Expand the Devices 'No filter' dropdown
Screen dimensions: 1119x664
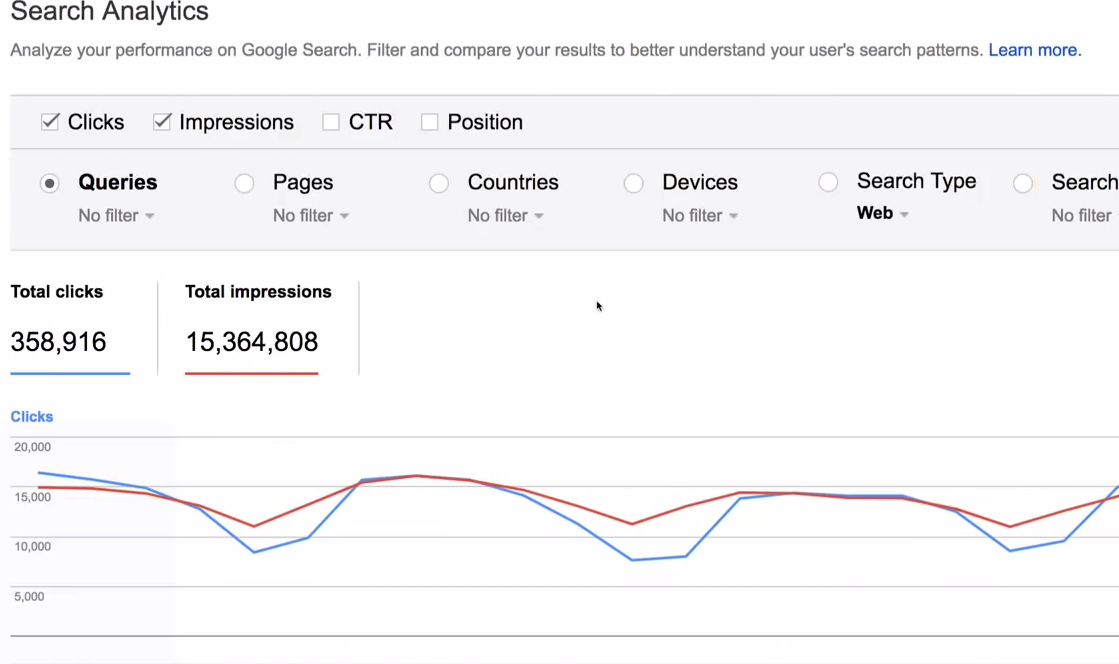[700, 216]
